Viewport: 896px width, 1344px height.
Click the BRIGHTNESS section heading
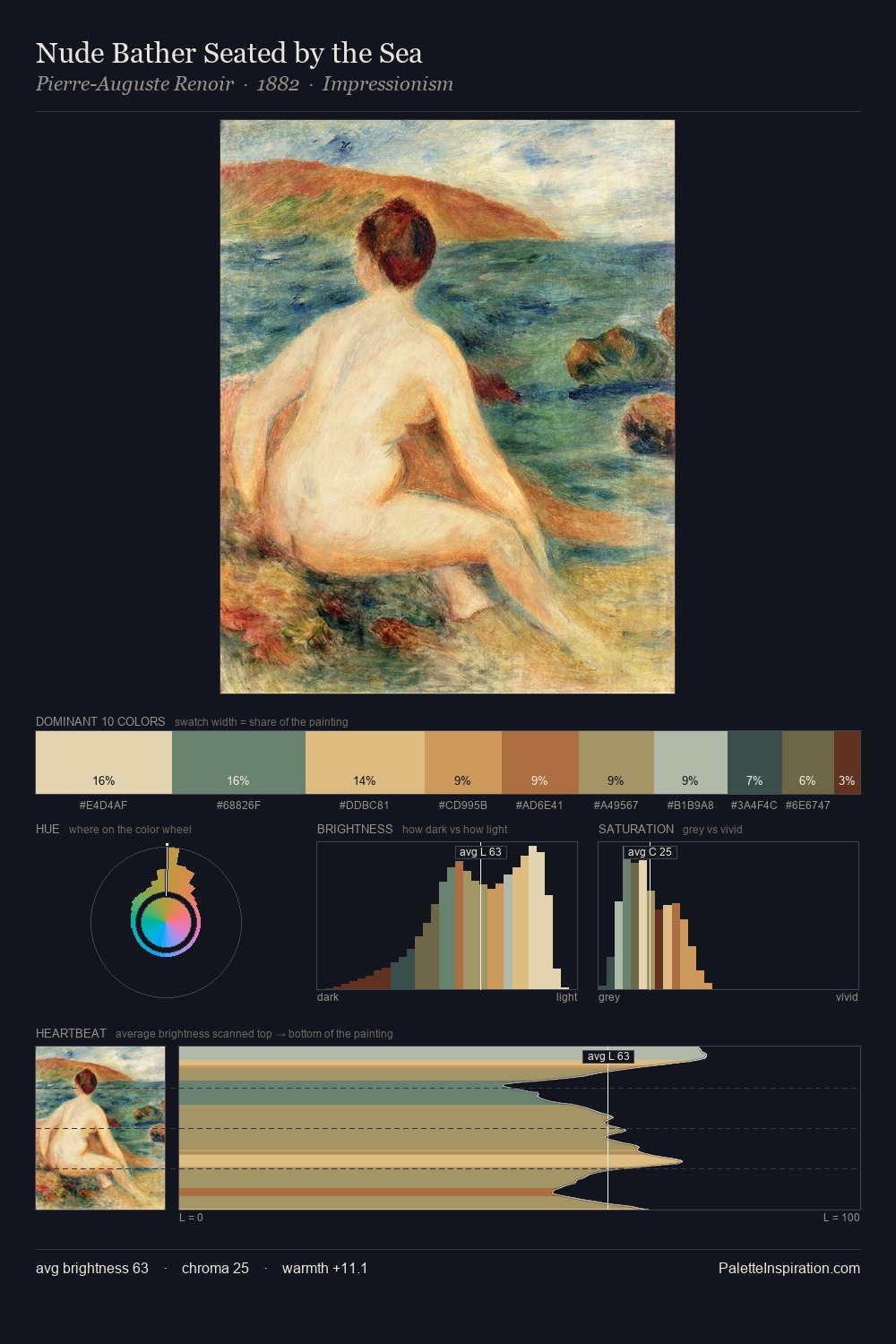(x=355, y=829)
